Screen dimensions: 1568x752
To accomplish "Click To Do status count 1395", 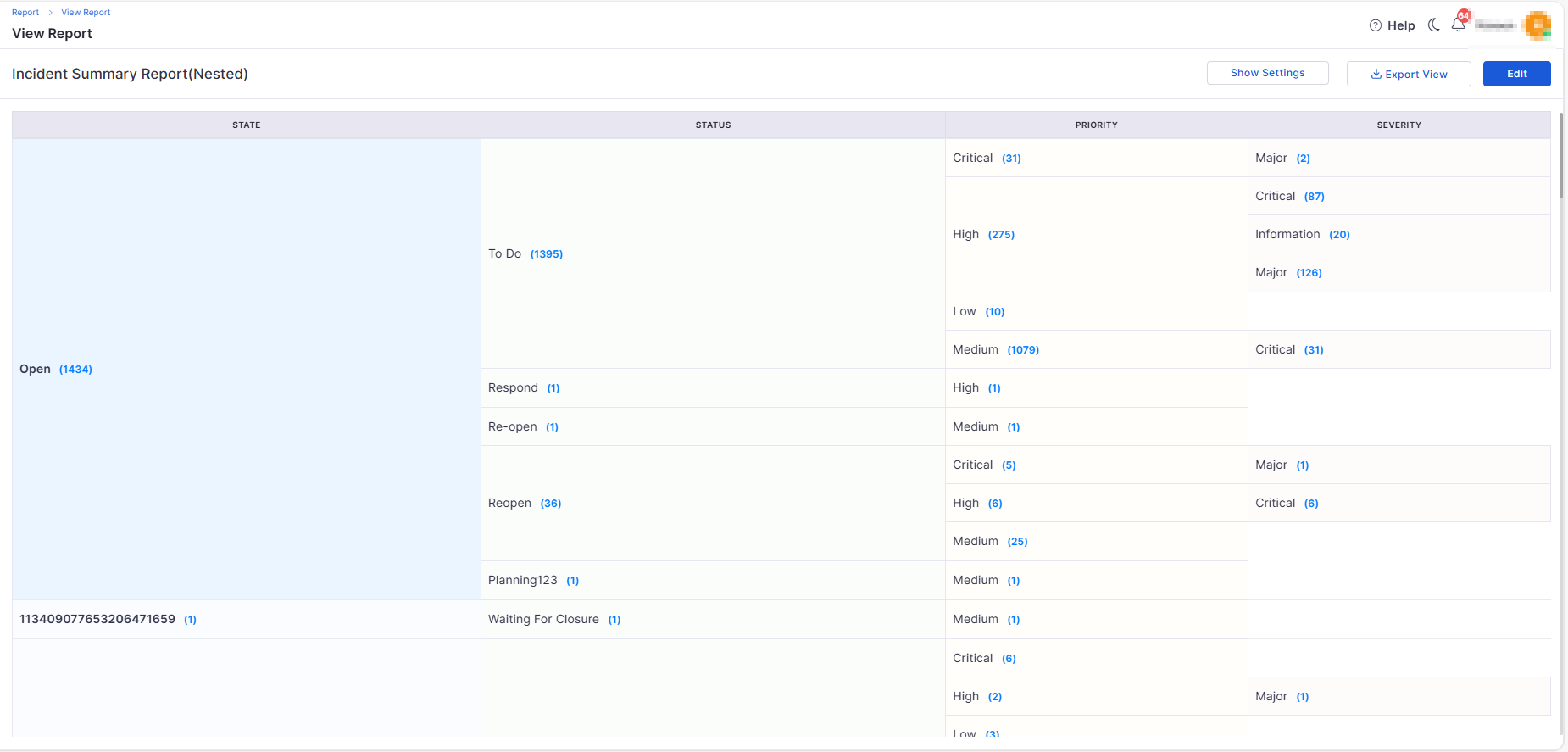I will (x=546, y=254).
